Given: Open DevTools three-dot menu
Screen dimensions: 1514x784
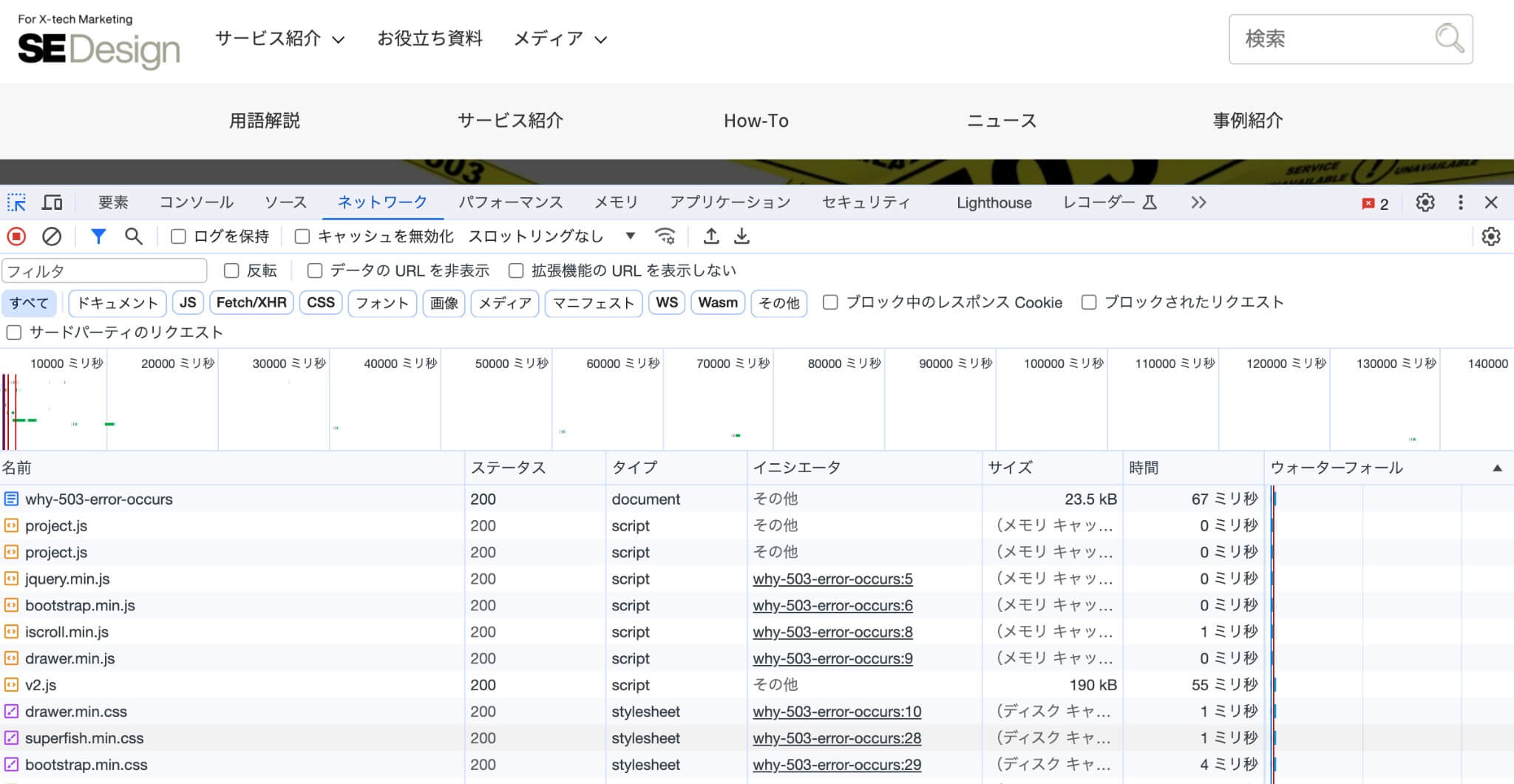Looking at the screenshot, I should pos(1460,202).
